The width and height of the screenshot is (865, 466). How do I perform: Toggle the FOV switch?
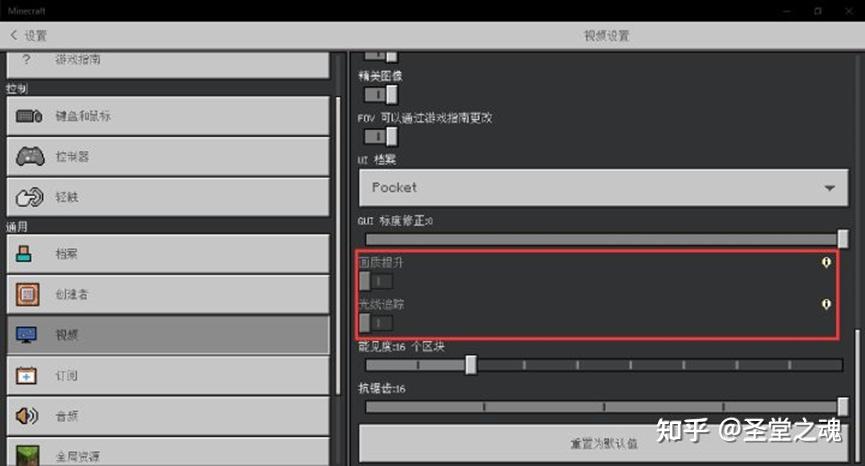tap(381, 136)
